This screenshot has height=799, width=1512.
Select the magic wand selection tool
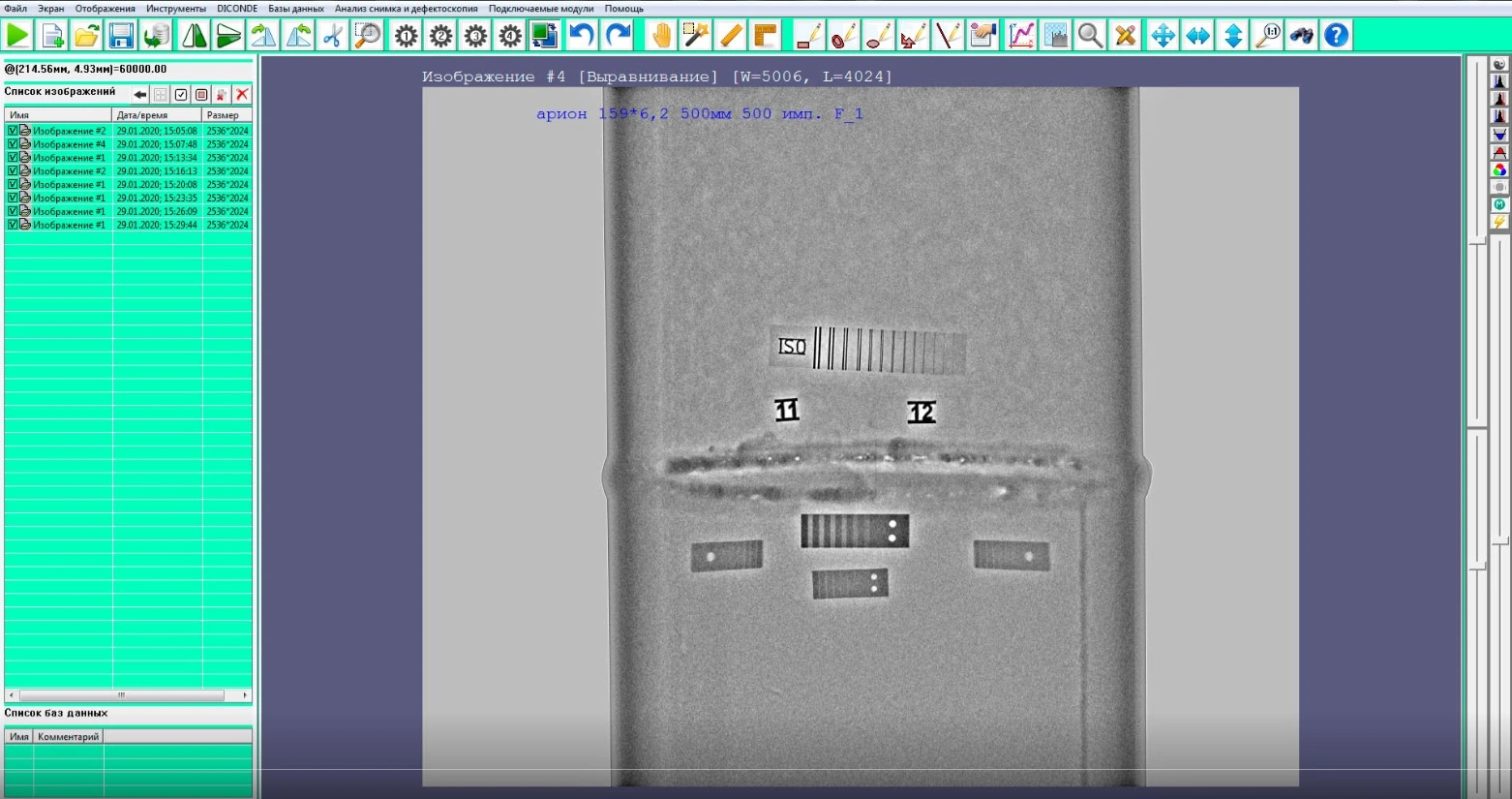[x=696, y=36]
